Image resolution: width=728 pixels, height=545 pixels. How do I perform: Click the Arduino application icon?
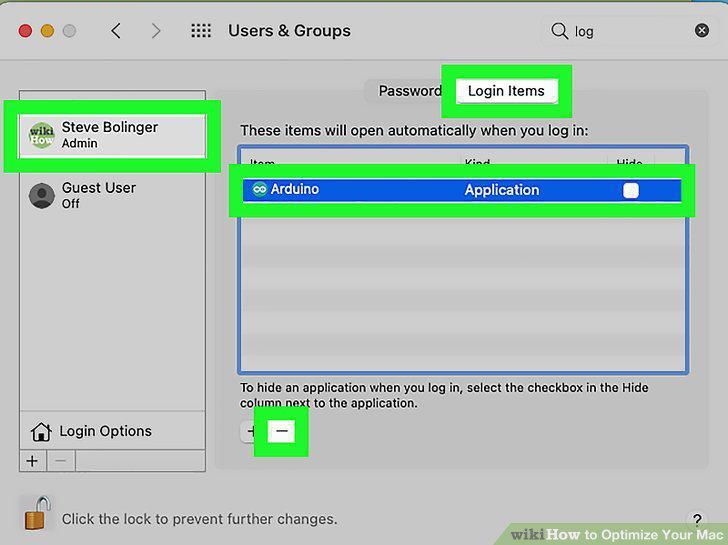pyautogui.click(x=260, y=189)
